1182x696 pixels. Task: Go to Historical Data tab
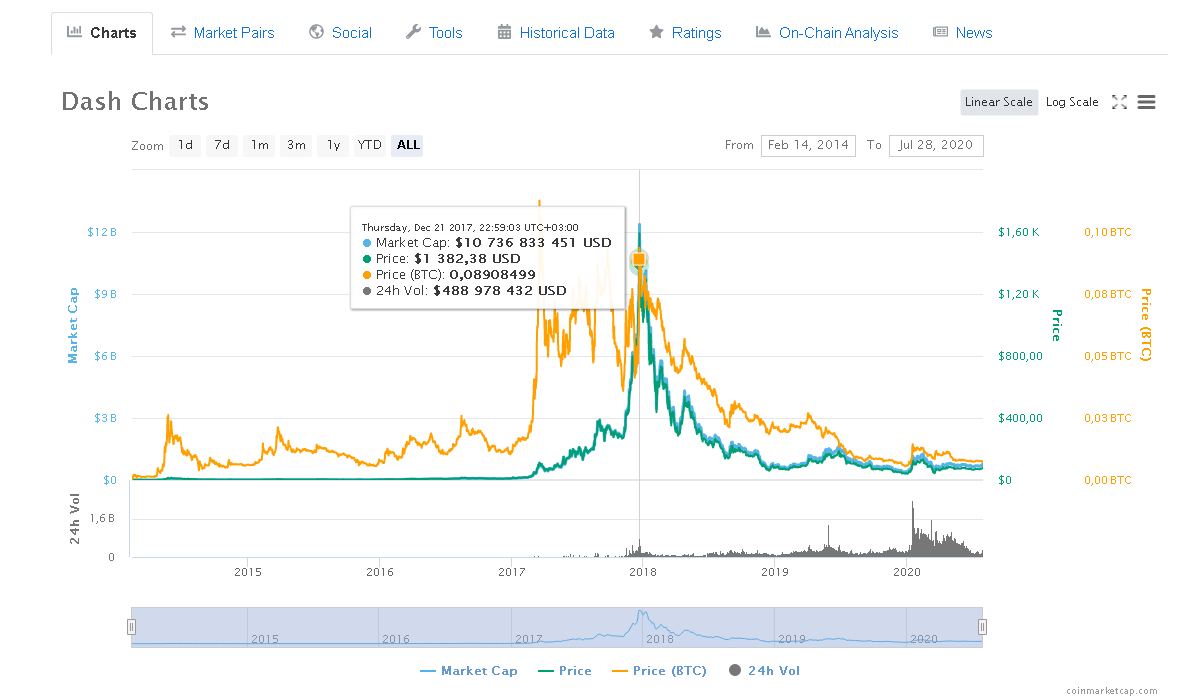point(556,33)
